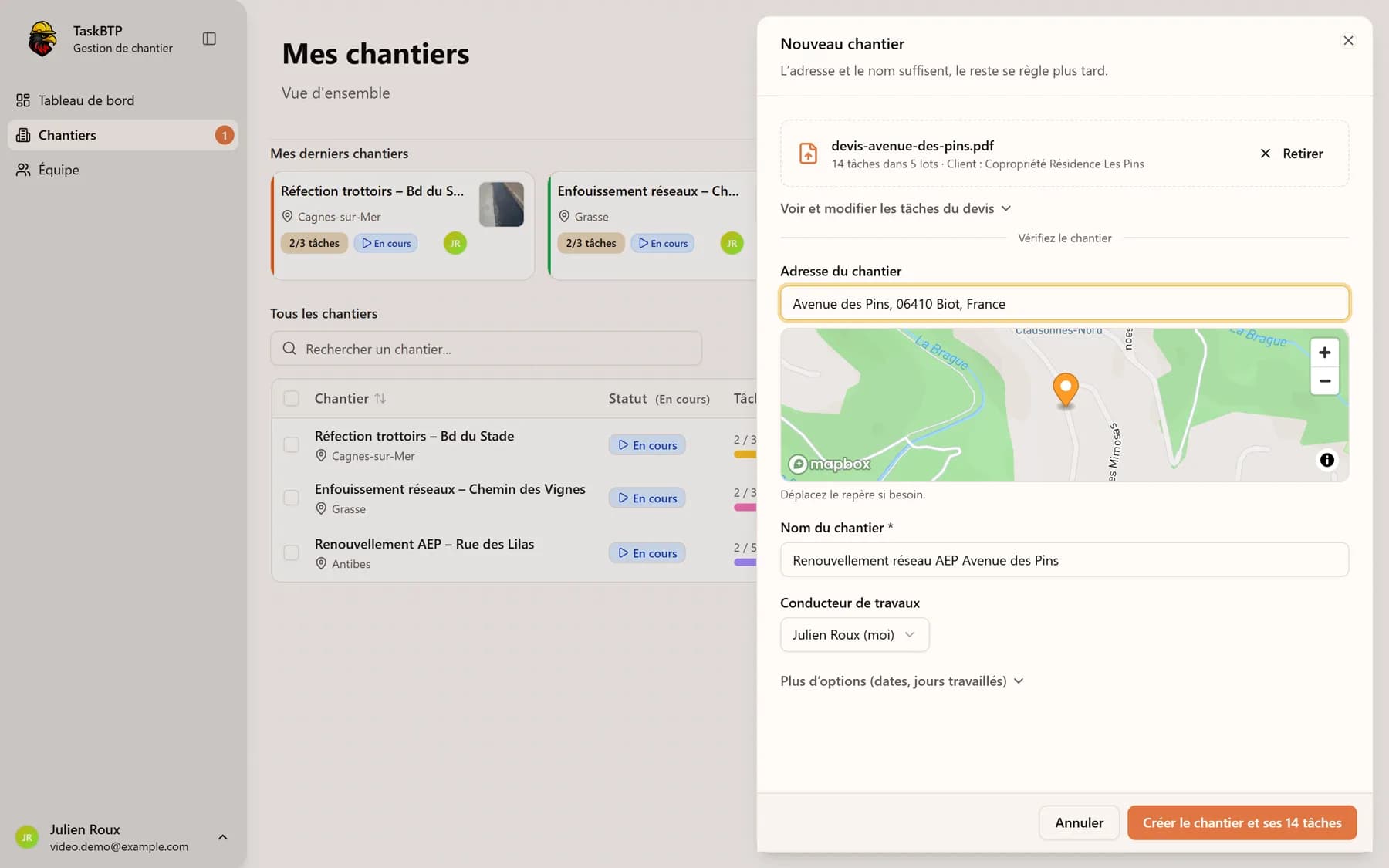Click the TaskBTP mascot logo
The height and width of the screenshot is (868, 1389).
pyautogui.click(x=42, y=39)
